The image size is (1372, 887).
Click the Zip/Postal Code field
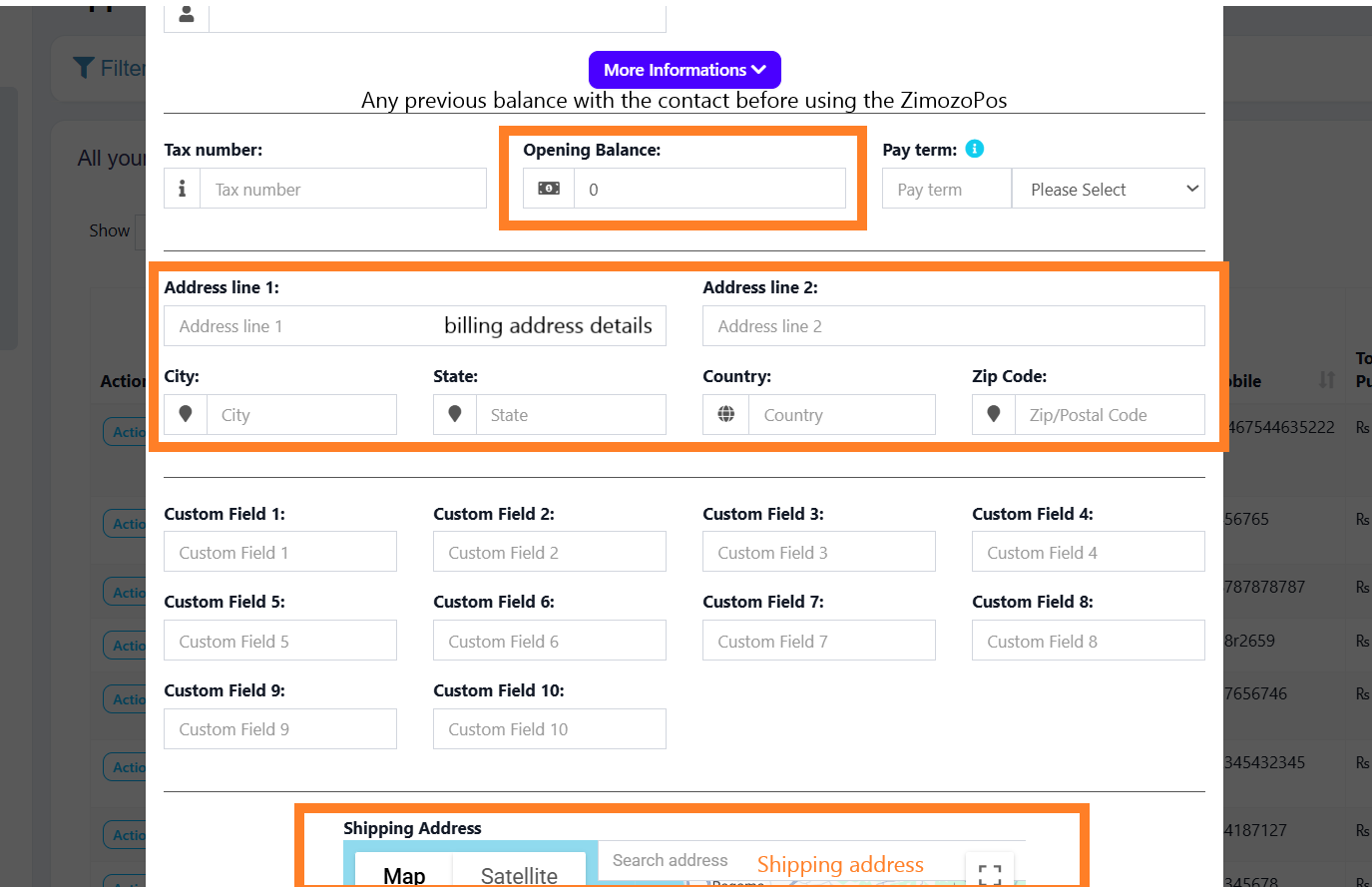1109,415
